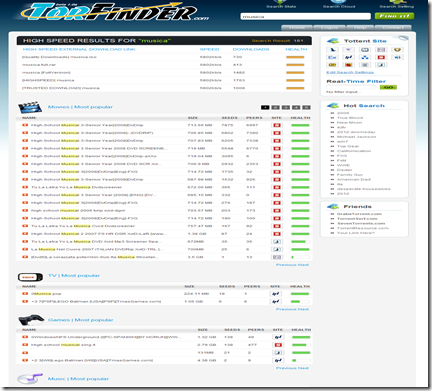Click download icon for 'NFS Underground 2' row
The height and width of the screenshot is (391, 432).
pyautogui.click(x=25, y=337)
